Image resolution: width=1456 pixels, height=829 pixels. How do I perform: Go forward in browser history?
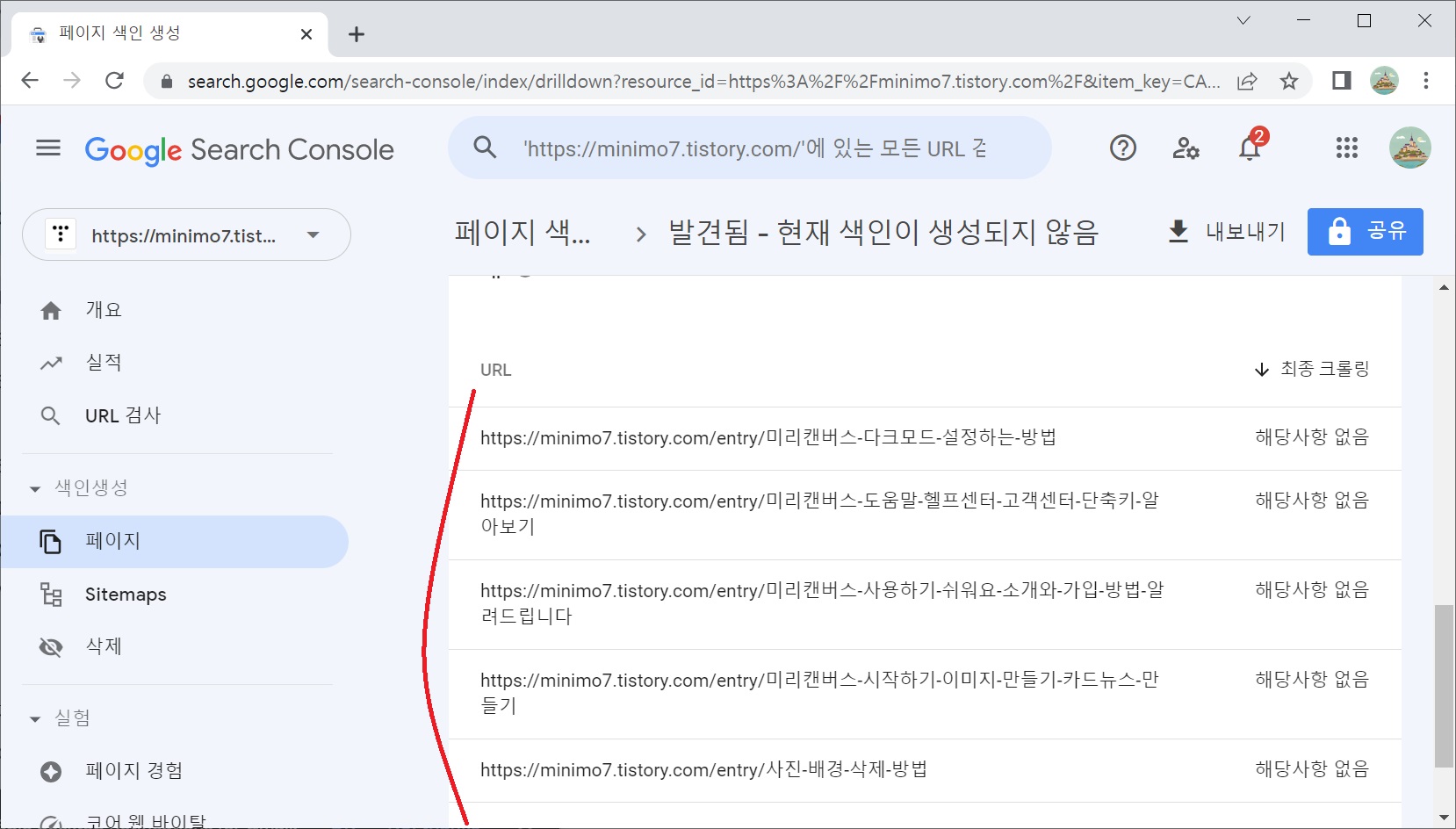[72, 81]
